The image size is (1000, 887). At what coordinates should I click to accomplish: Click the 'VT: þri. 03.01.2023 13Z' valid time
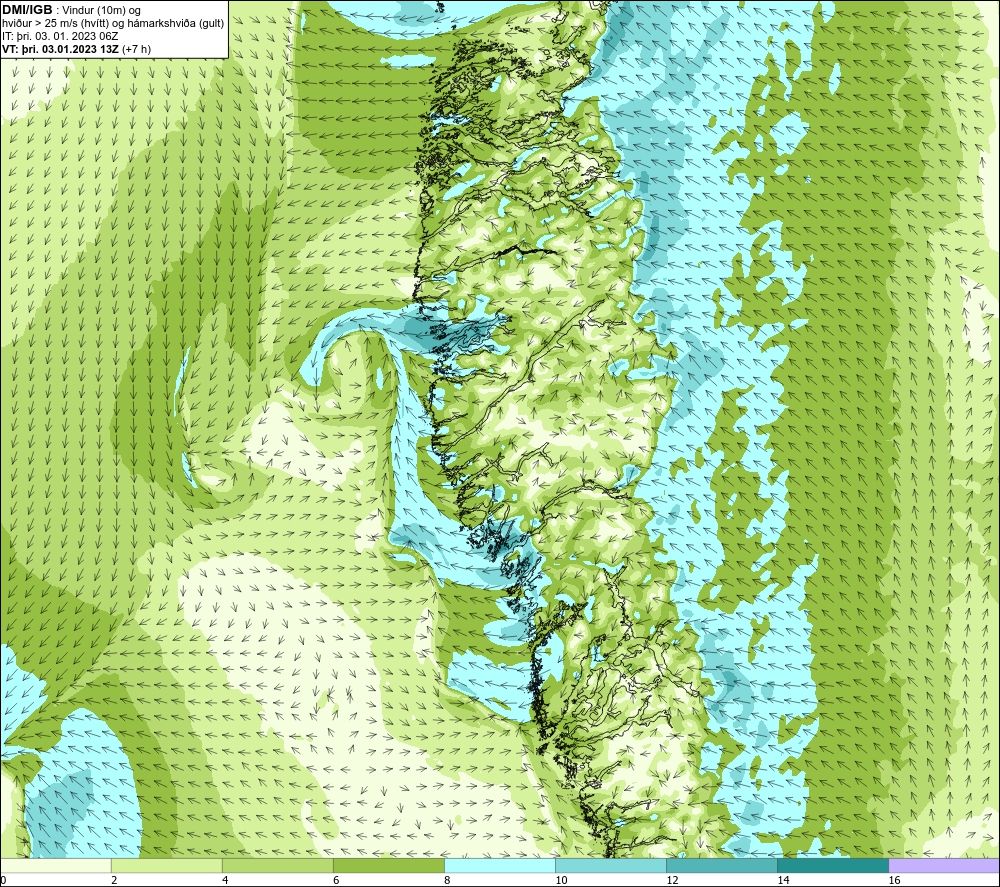[x=60, y=49]
